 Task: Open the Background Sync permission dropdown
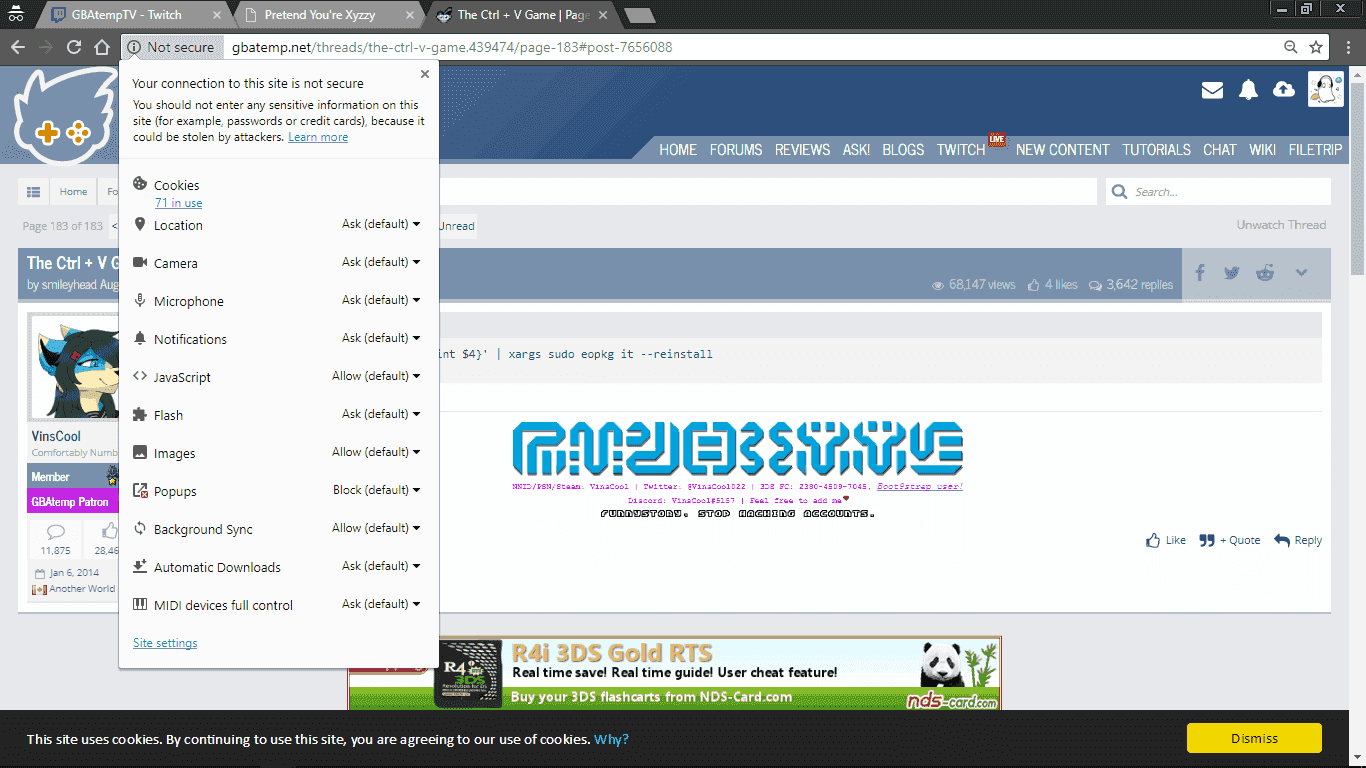pos(376,528)
